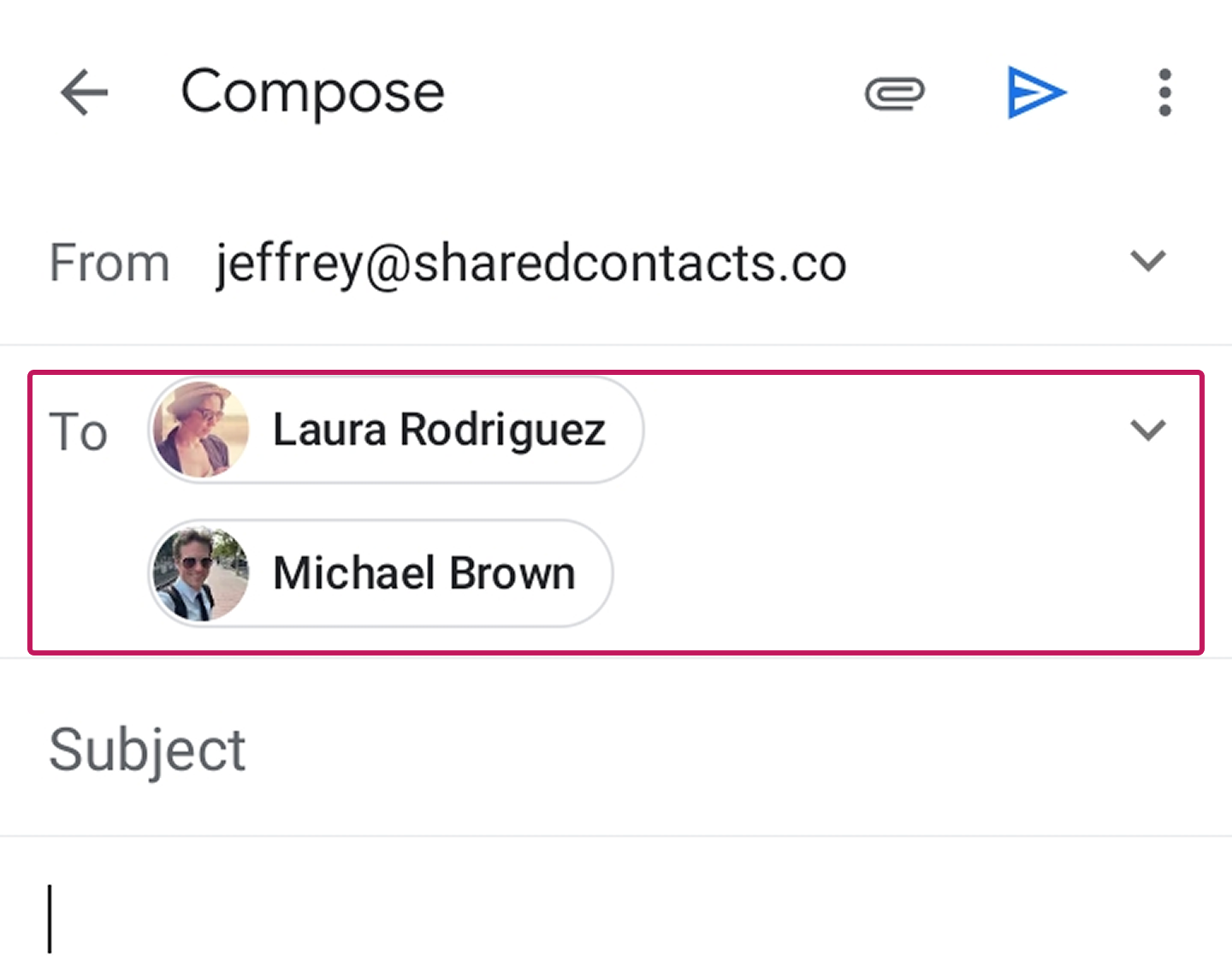Click blank header space right of Compose title
The width and height of the screenshot is (1232, 967).
coord(650,92)
